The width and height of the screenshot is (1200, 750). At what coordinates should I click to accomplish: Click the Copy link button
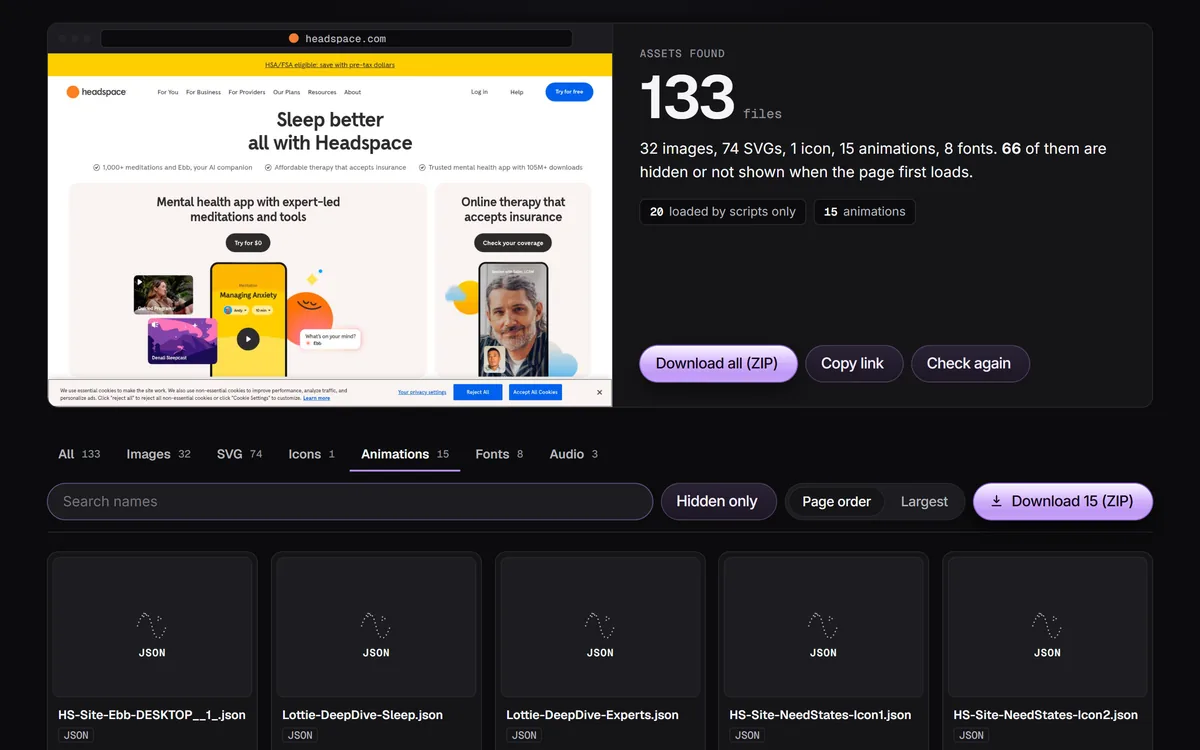tap(853, 364)
